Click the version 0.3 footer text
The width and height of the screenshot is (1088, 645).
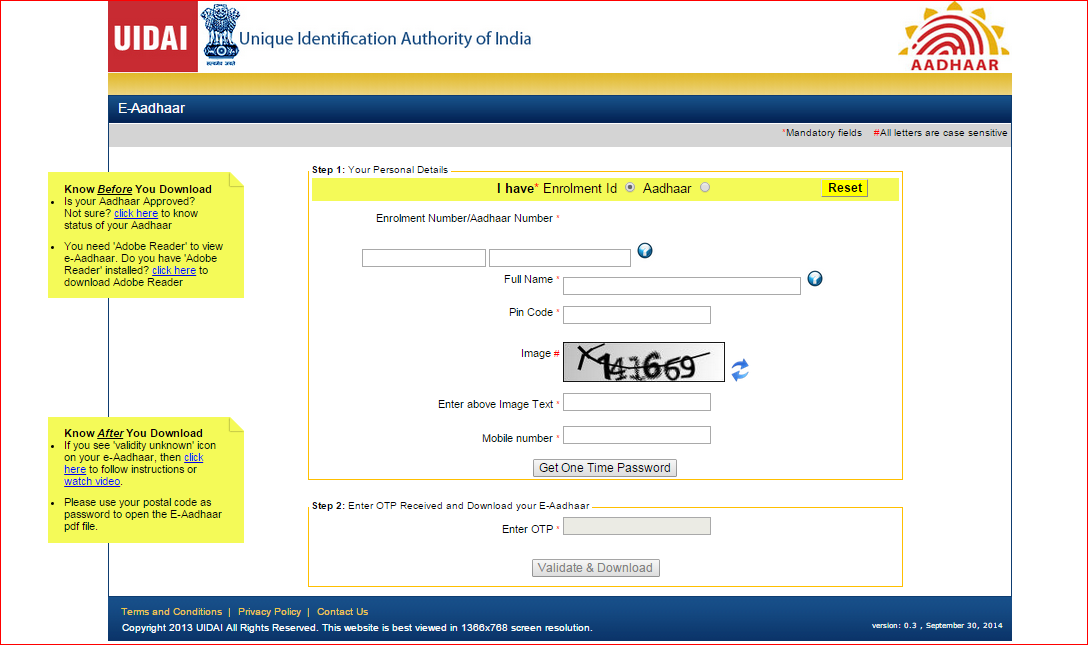pos(937,626)
